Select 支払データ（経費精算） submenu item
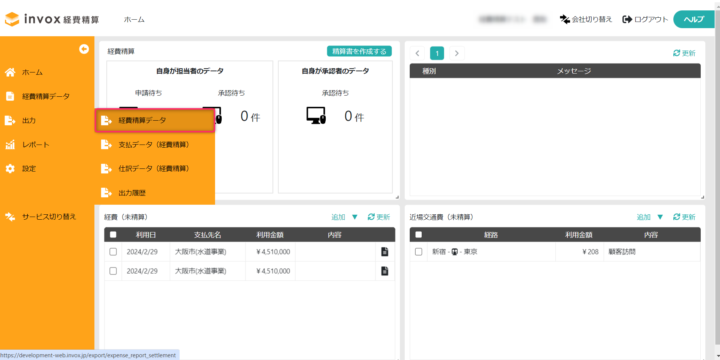This screenshot has width=720, height=360. [x=155, y=145]
